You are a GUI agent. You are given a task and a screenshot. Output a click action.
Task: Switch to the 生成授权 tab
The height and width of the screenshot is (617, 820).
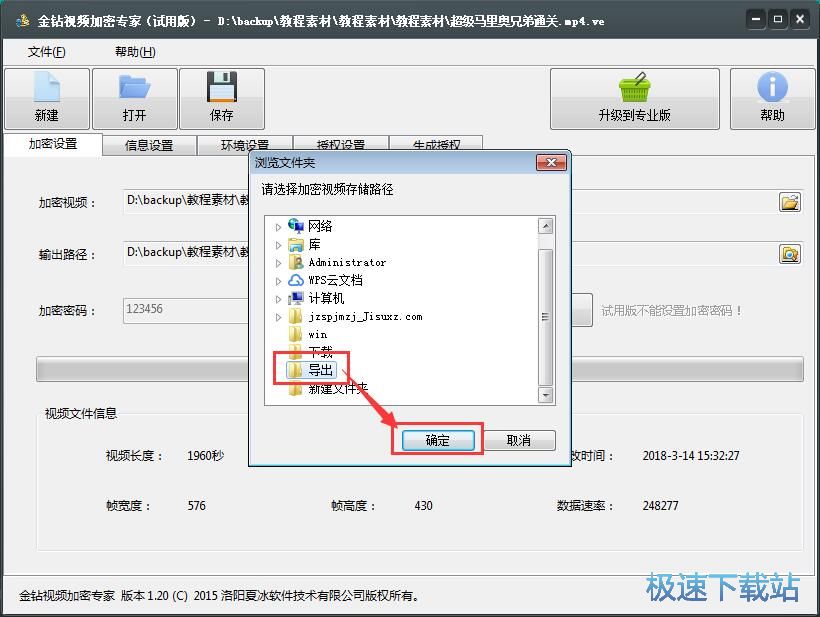click(436, 143)
